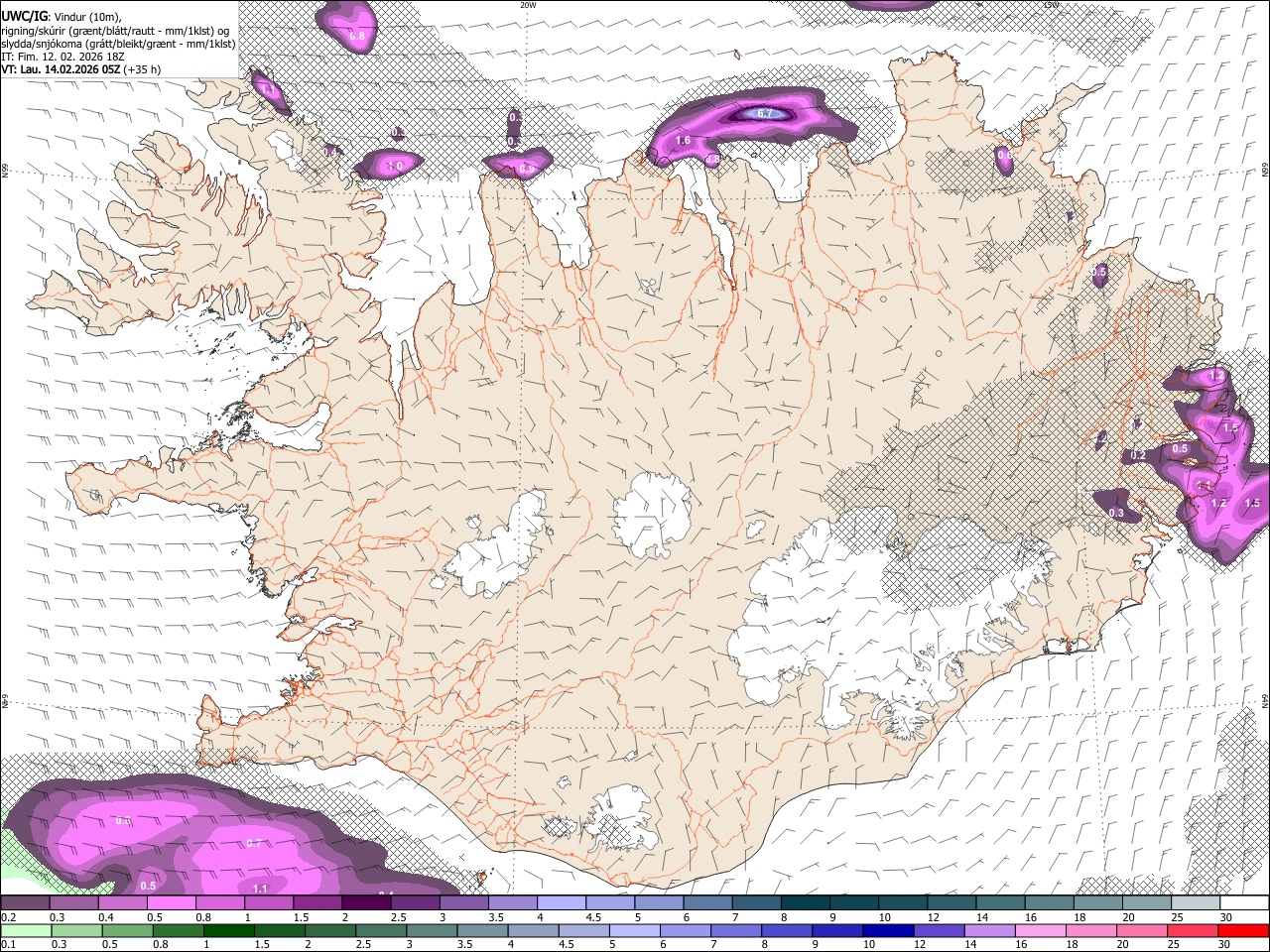Viewport: 1270px width, 952px height.
Task: Pick the top scale swatch starting at 6
Action: click(x=706, y=902)
